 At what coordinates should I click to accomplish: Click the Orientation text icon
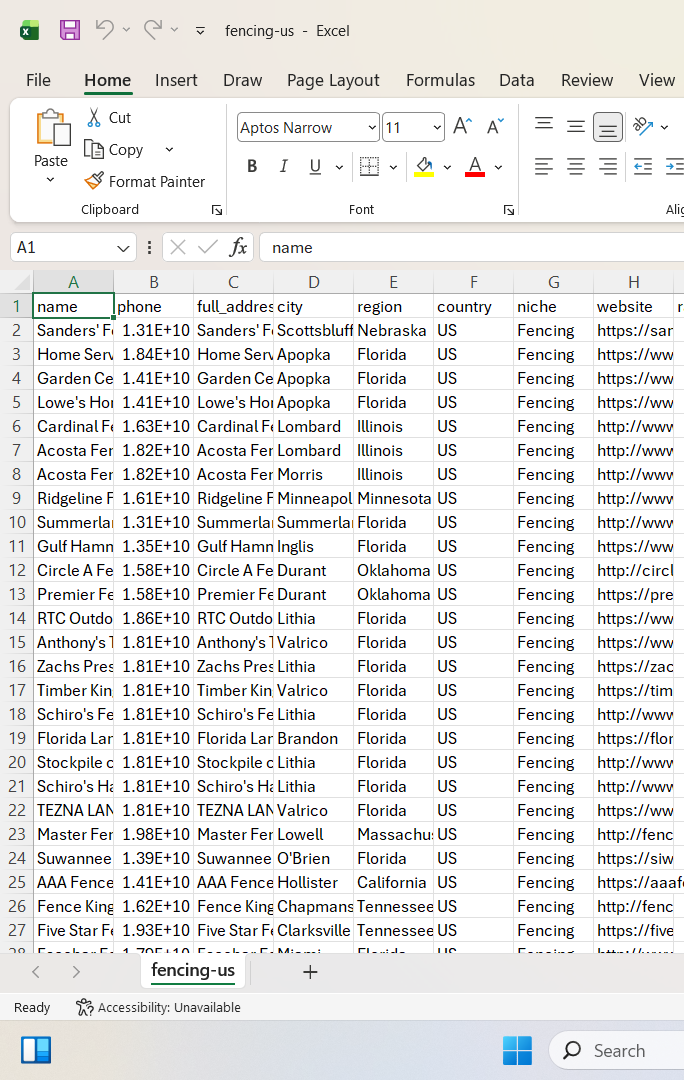tap(643, 126)
